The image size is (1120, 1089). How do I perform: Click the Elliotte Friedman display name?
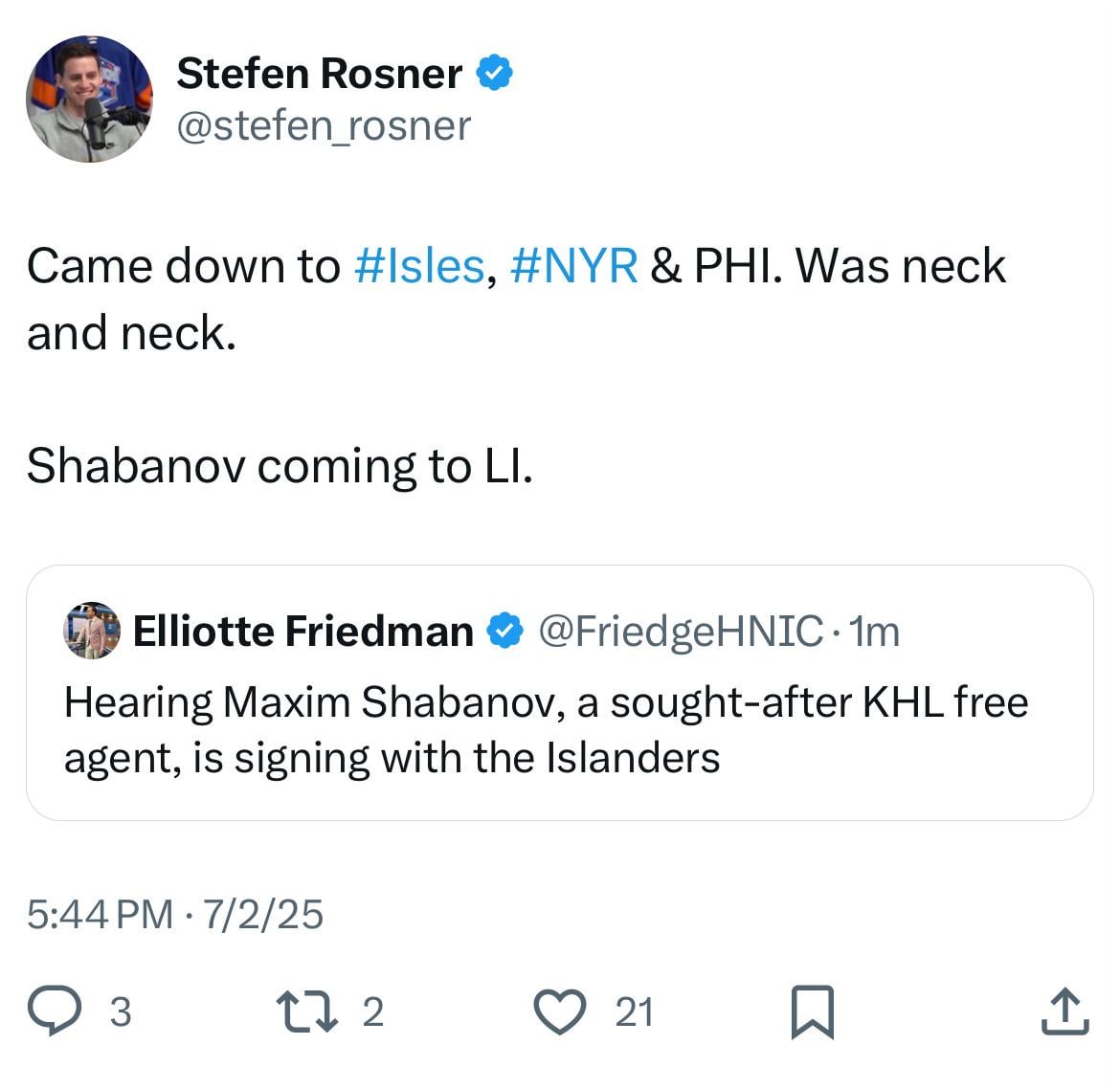(302, 632)
